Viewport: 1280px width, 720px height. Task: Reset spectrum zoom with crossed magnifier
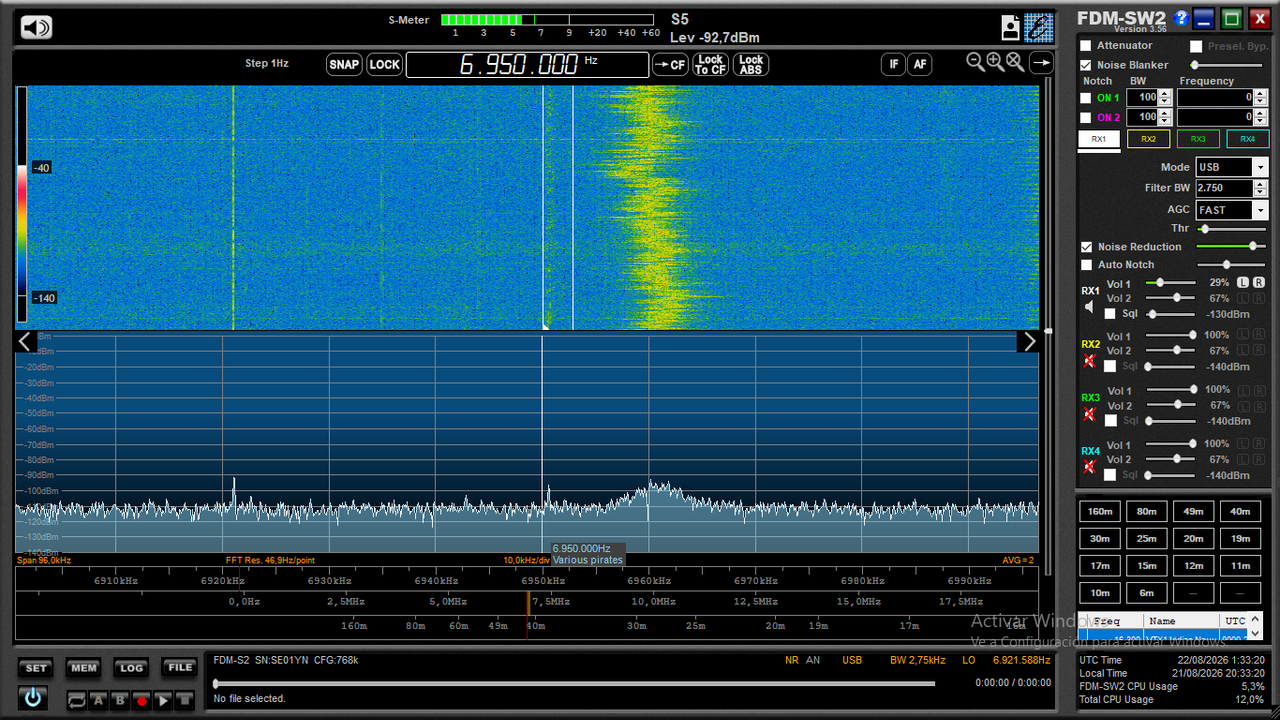click(1015, 62)
